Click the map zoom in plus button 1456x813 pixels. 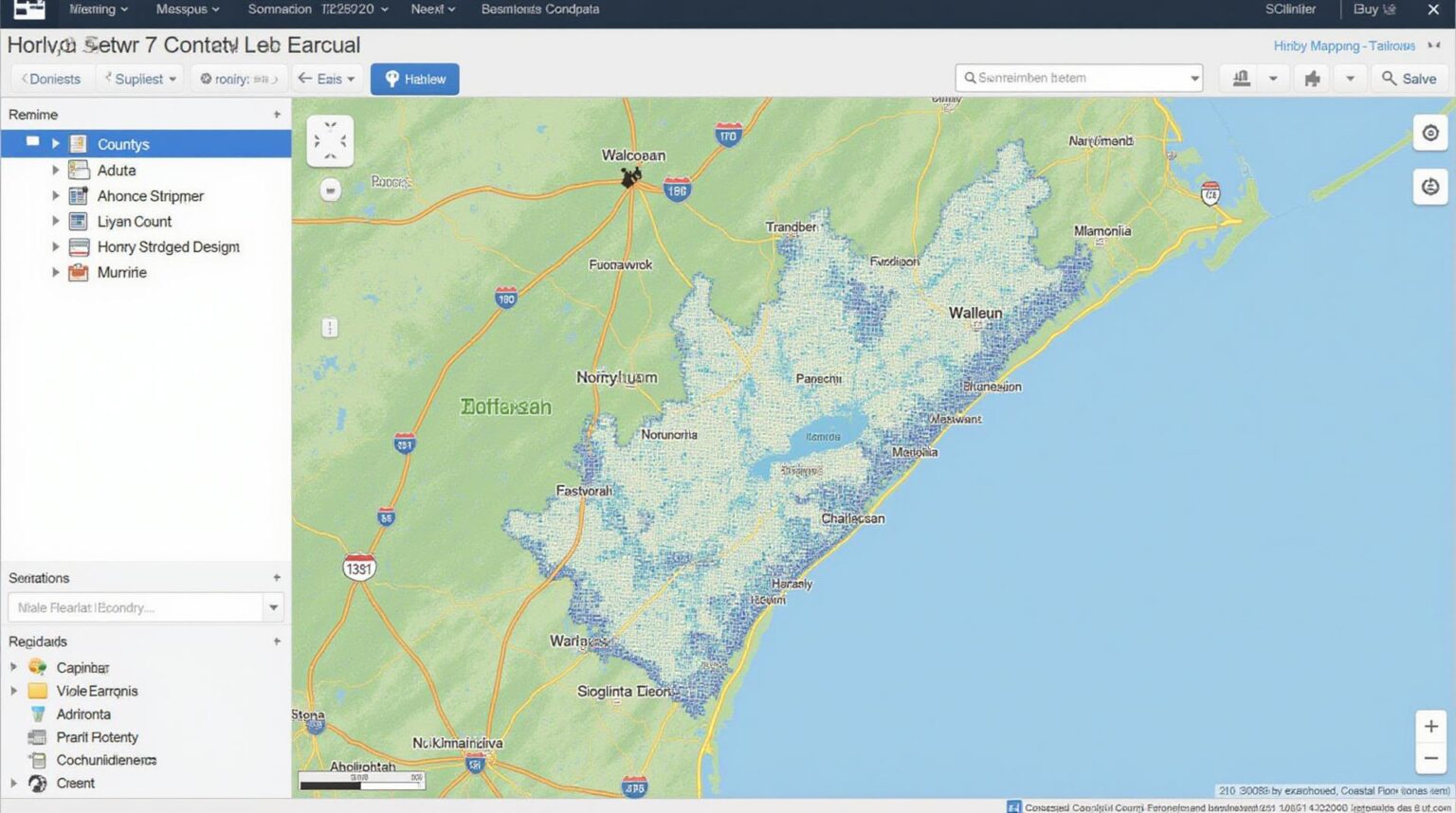coord(1430,727)
